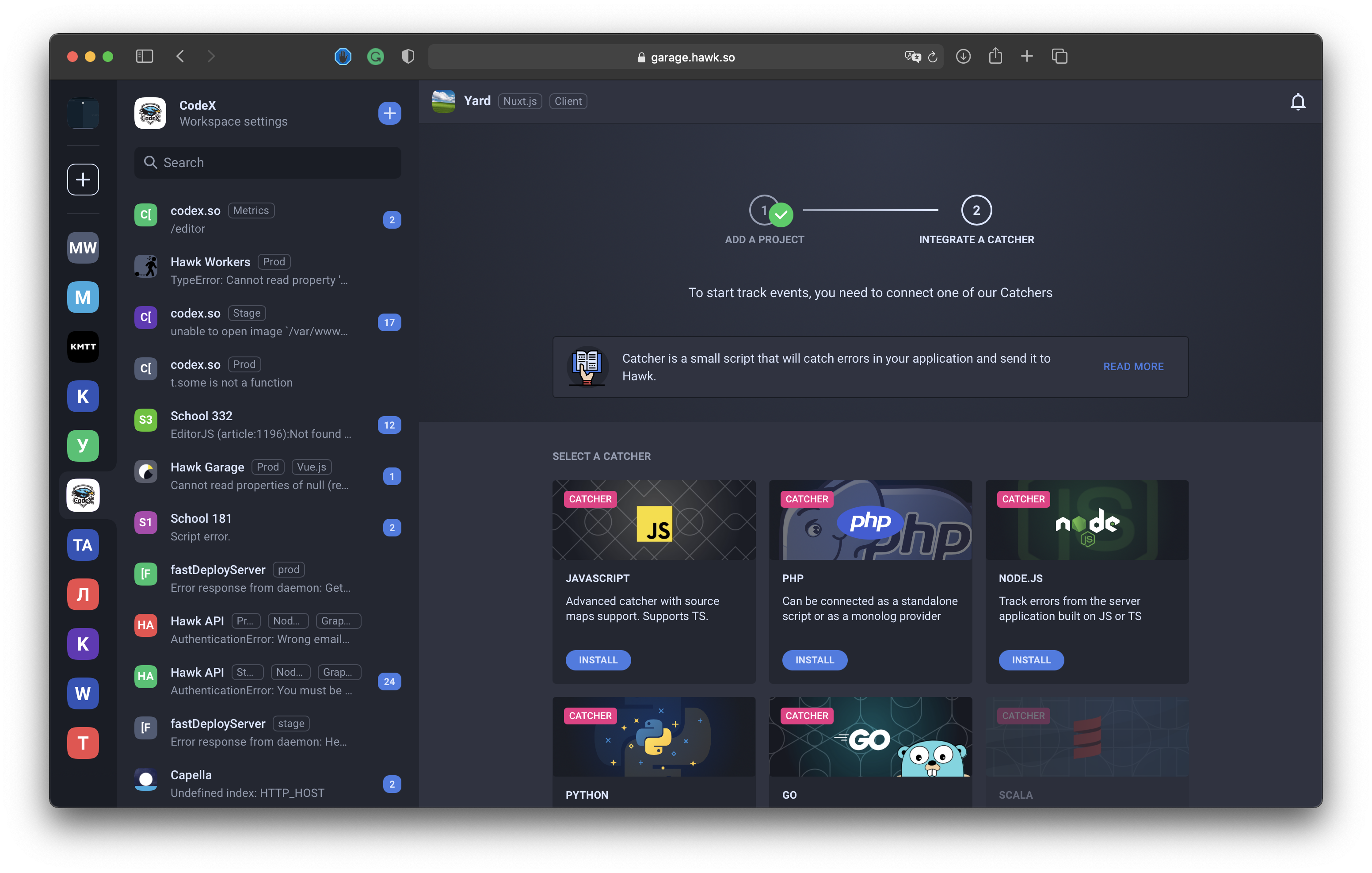Open the codex.so Prod project
1372x873 pixels.
[267, 373]
